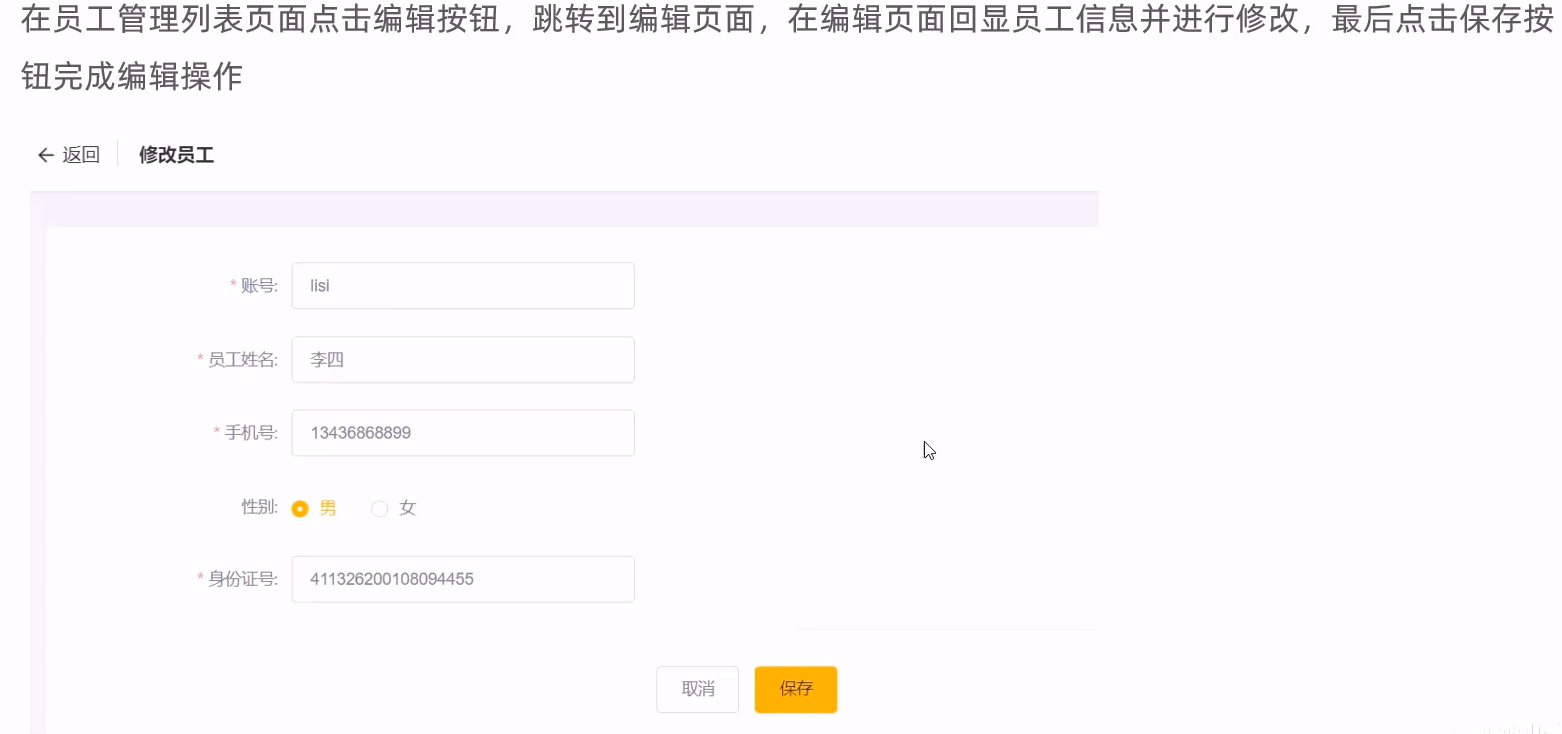Click the 员工姓名 input containing 李四

point(462,359)
